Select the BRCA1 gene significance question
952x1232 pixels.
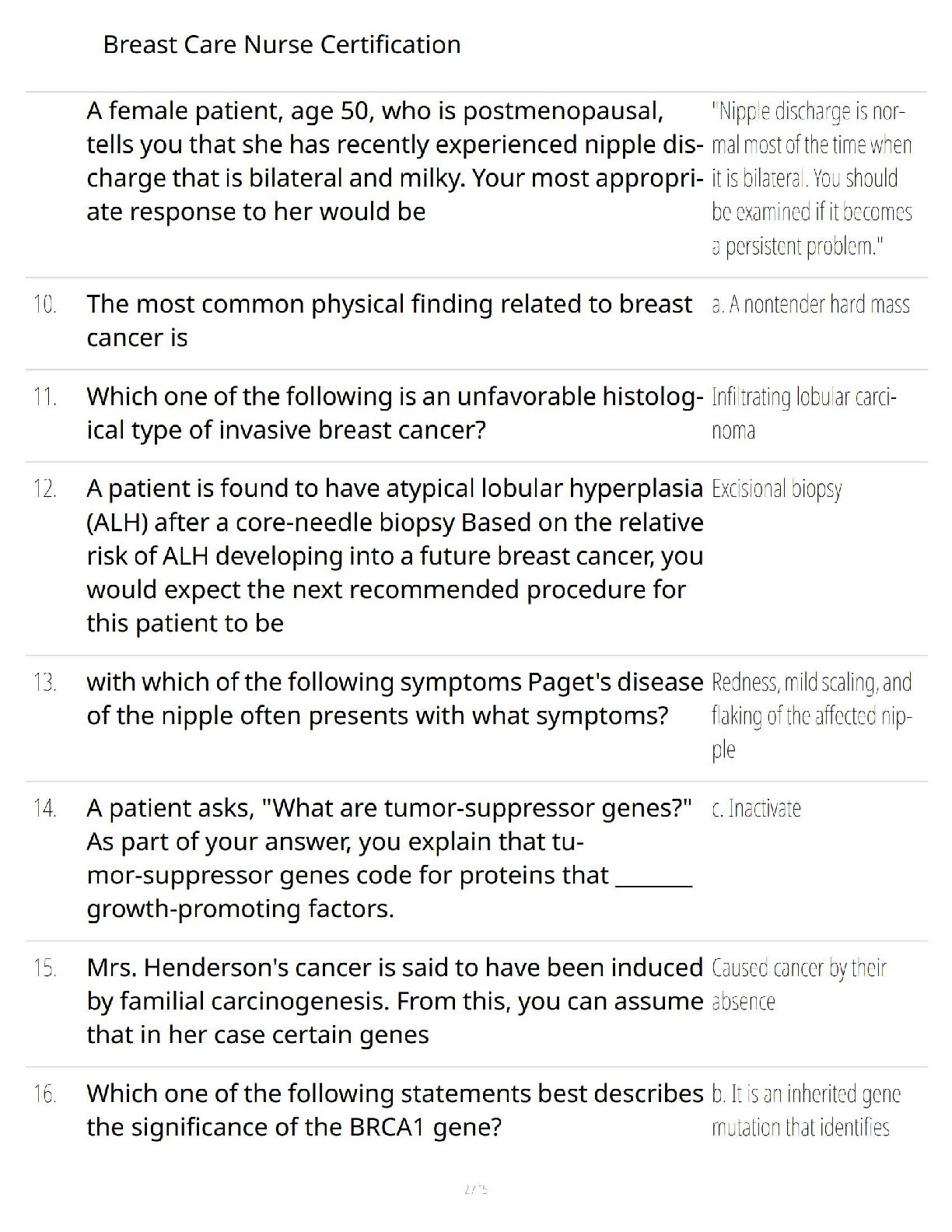[x=394, y=1110]
